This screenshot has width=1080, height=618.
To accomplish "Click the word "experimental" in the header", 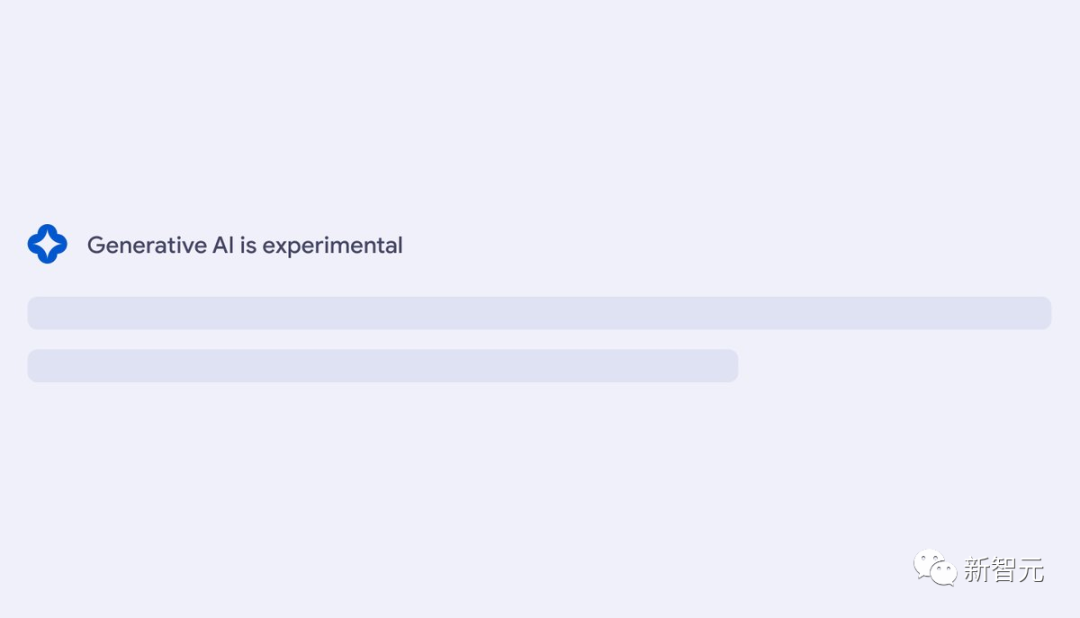I will (332, 246).
